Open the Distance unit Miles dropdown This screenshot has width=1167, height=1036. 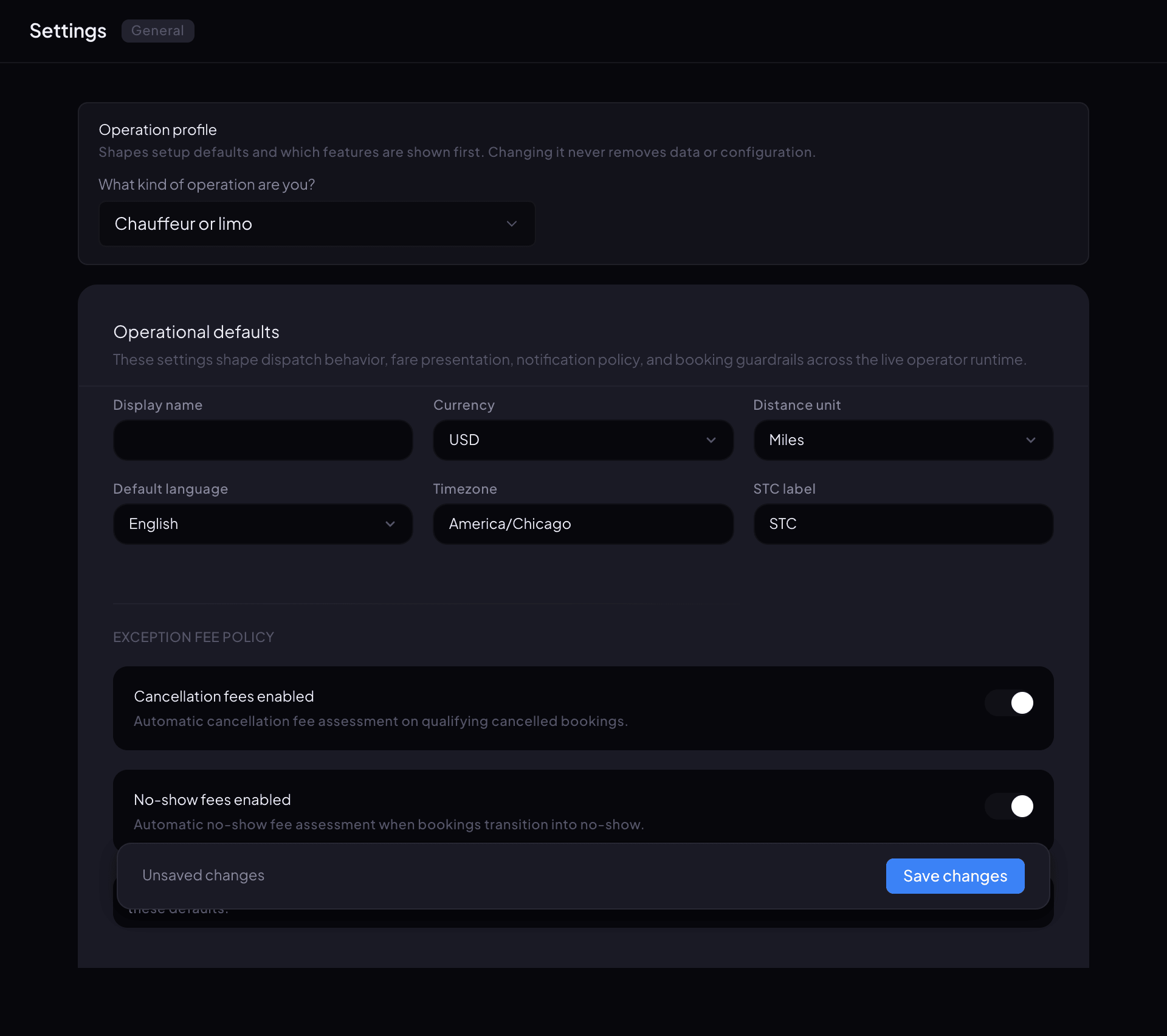(x=903, y=440)
